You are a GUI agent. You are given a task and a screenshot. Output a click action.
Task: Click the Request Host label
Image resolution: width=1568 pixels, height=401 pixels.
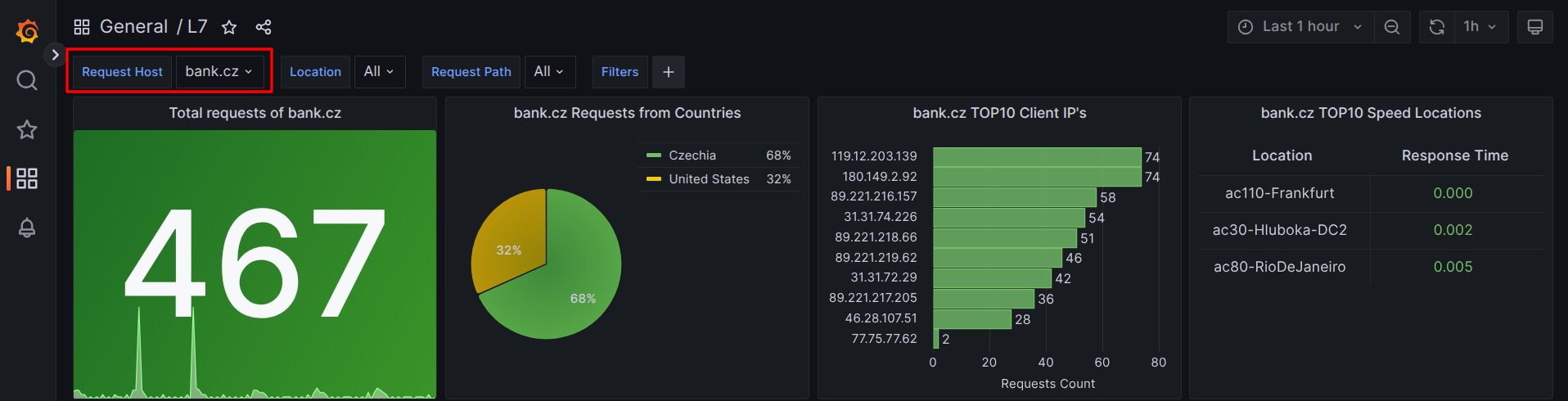(x=122, y=72)
